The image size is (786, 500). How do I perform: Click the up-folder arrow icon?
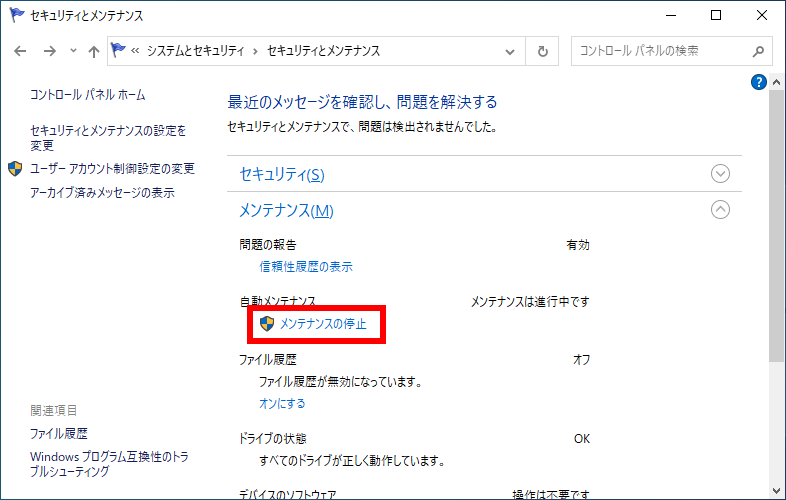pos(93,51)
